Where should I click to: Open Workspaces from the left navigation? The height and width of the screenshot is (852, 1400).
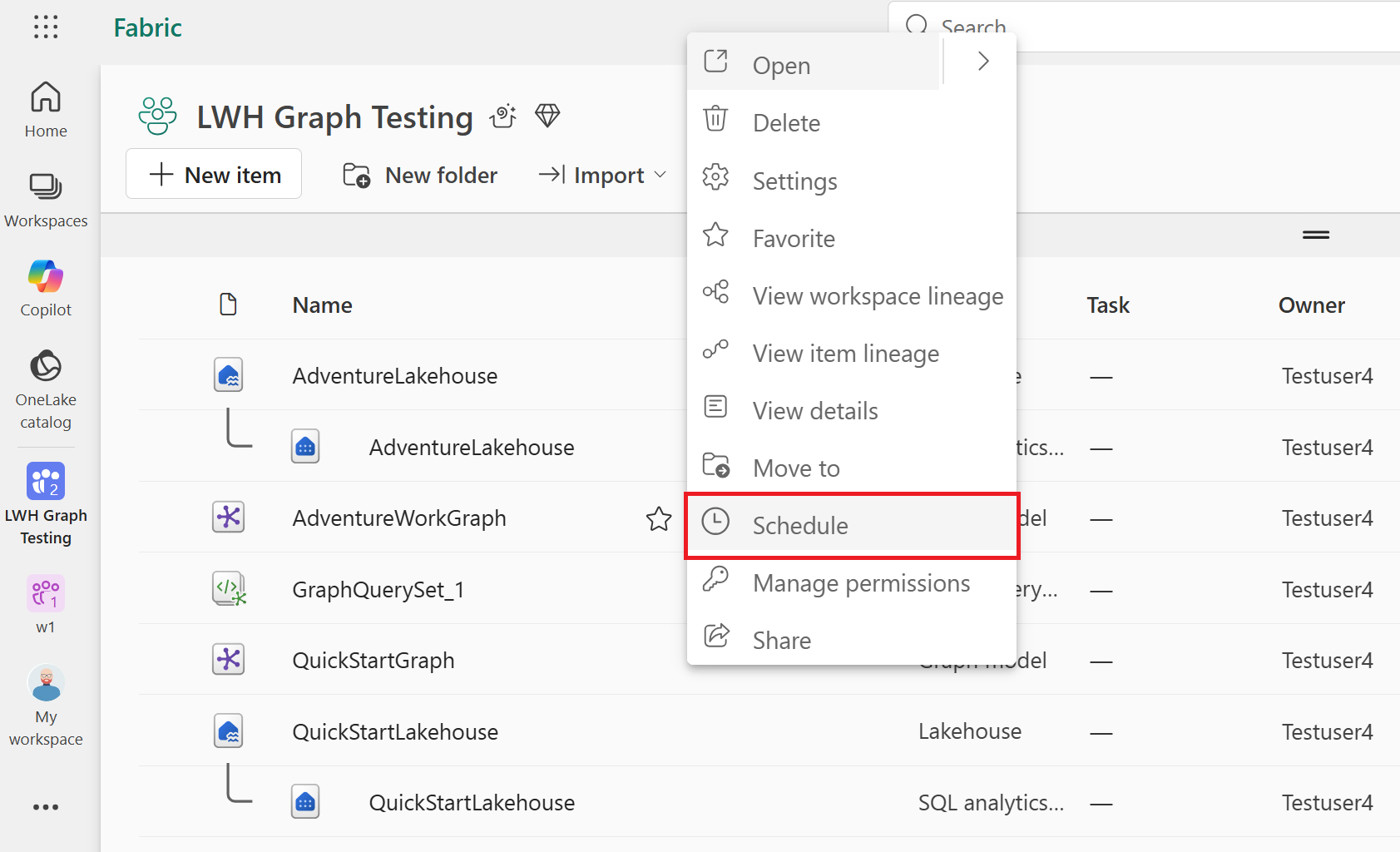click(46, 200)
